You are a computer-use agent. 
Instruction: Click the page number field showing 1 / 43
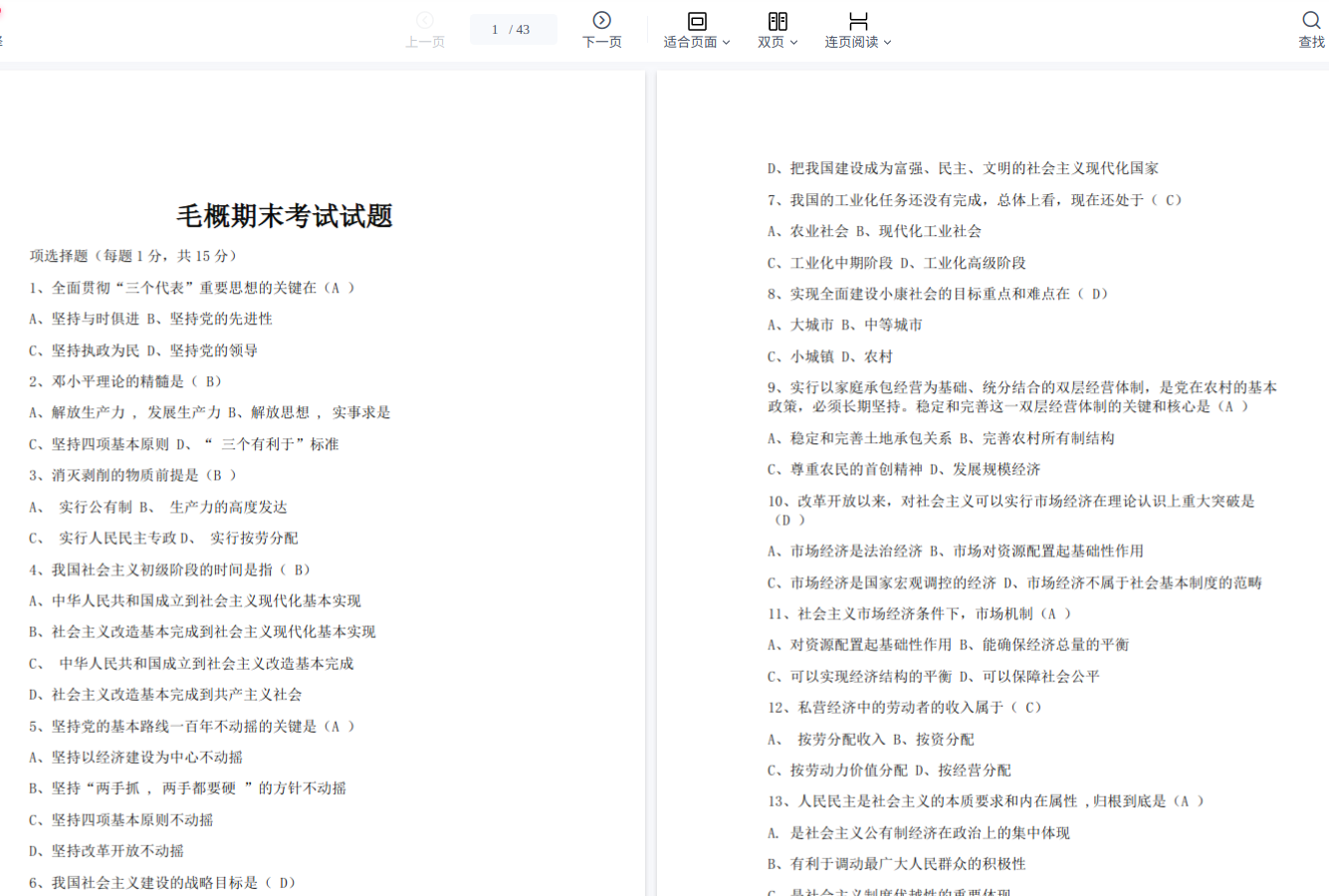click(513, 30)
